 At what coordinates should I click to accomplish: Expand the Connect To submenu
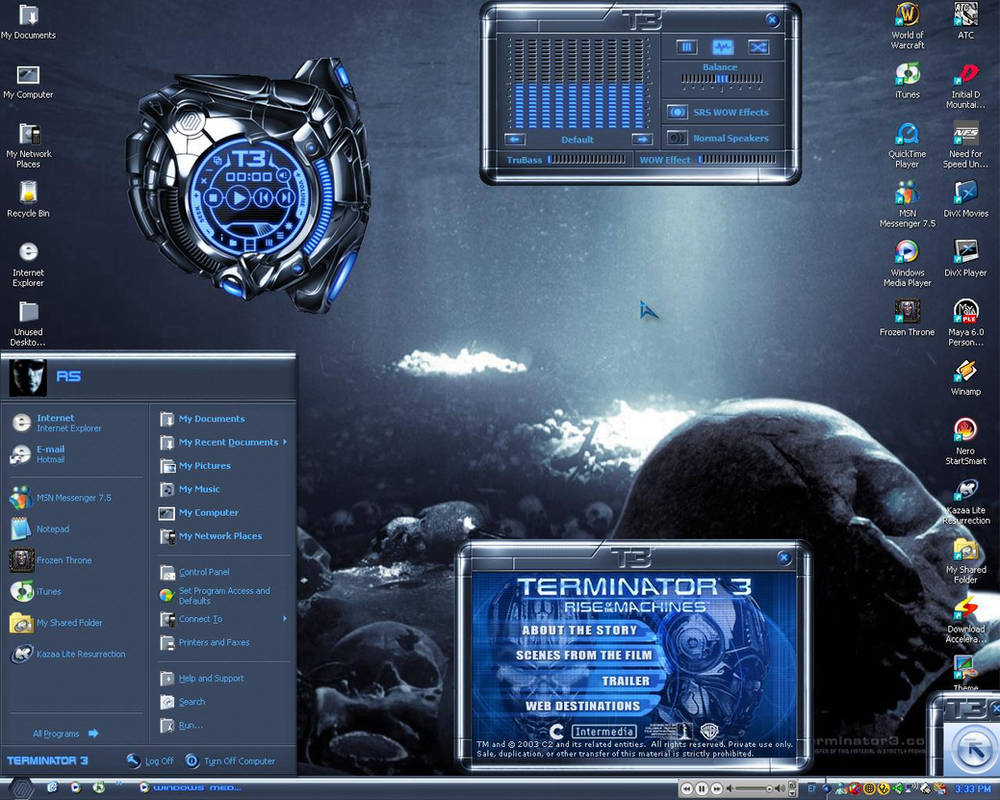tap(223, 619)
